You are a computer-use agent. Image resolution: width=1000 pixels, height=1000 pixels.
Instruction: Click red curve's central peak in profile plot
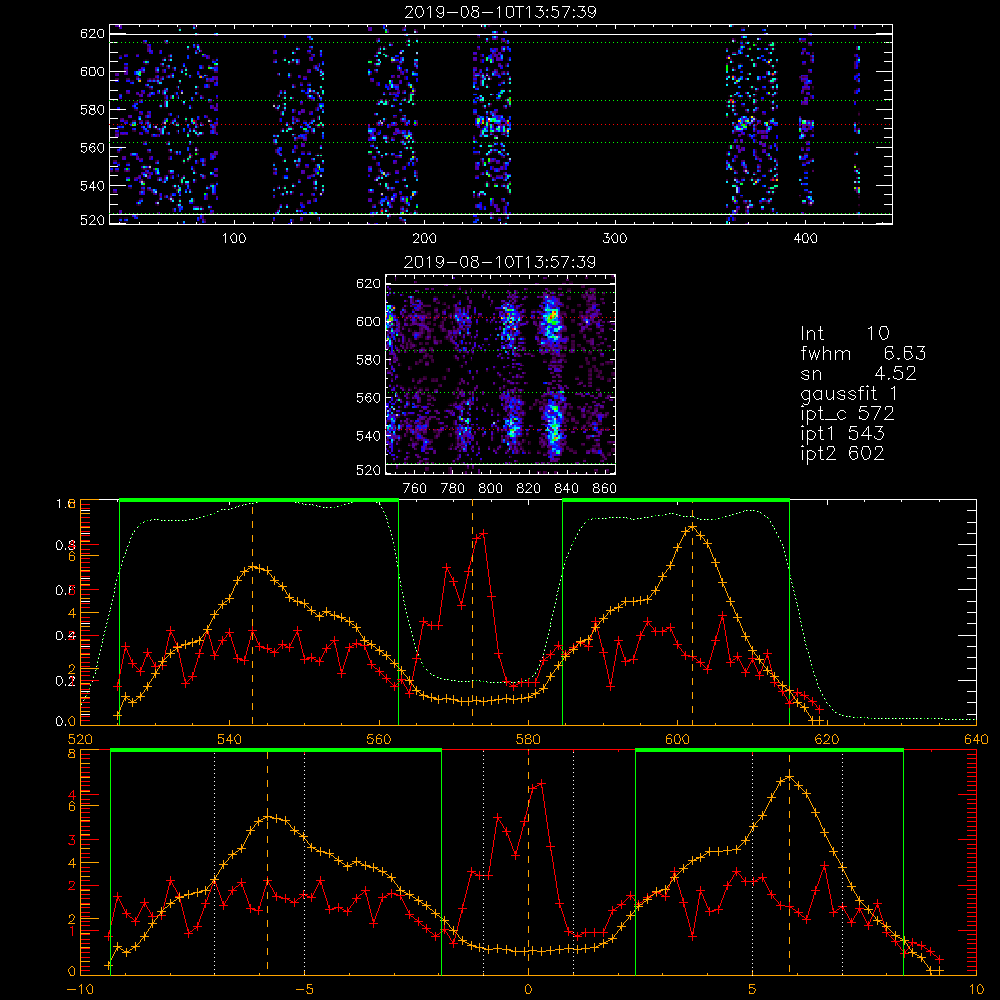[x=483, y=532]
